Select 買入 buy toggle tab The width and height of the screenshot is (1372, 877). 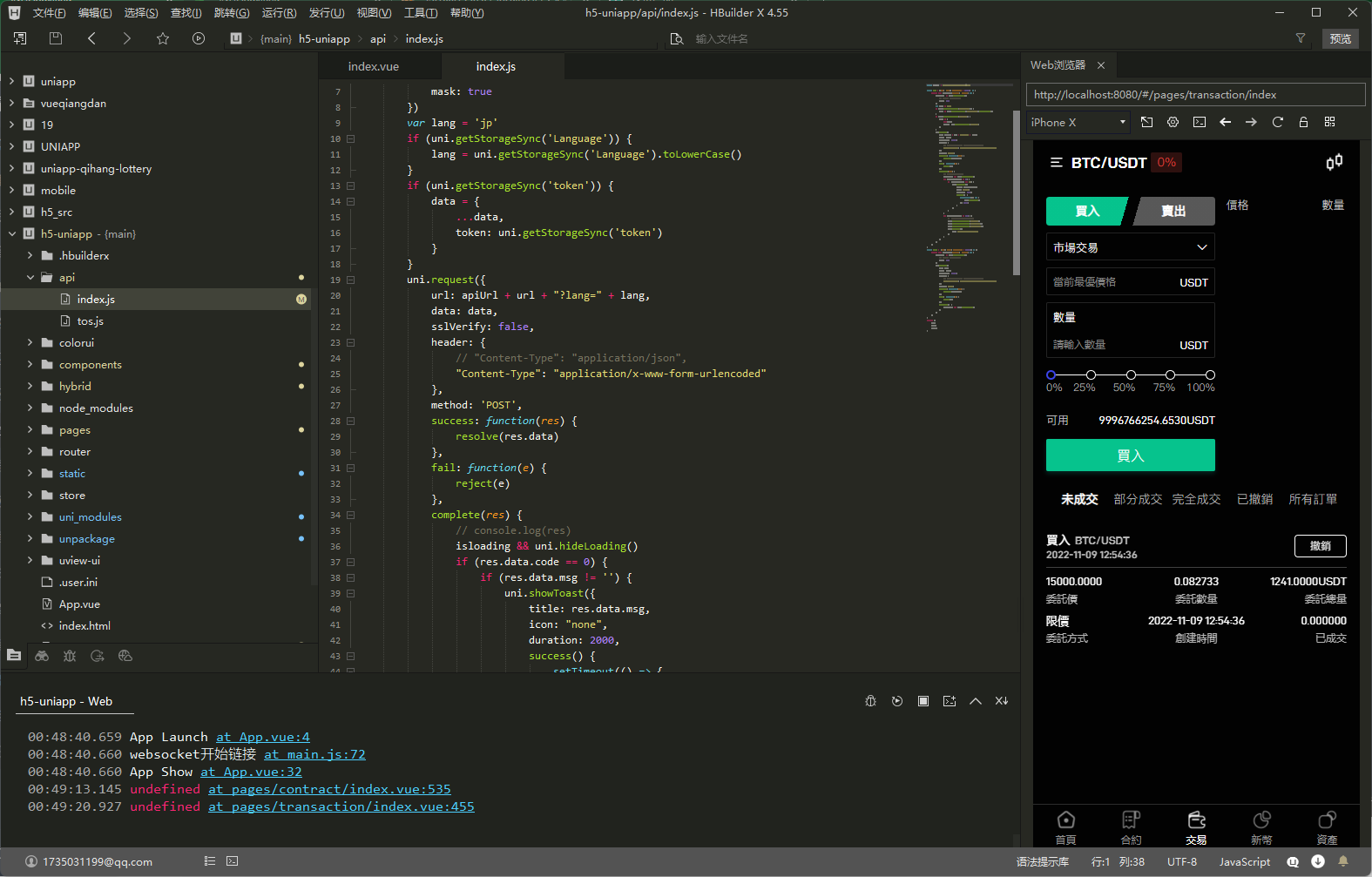[1086, 211]
